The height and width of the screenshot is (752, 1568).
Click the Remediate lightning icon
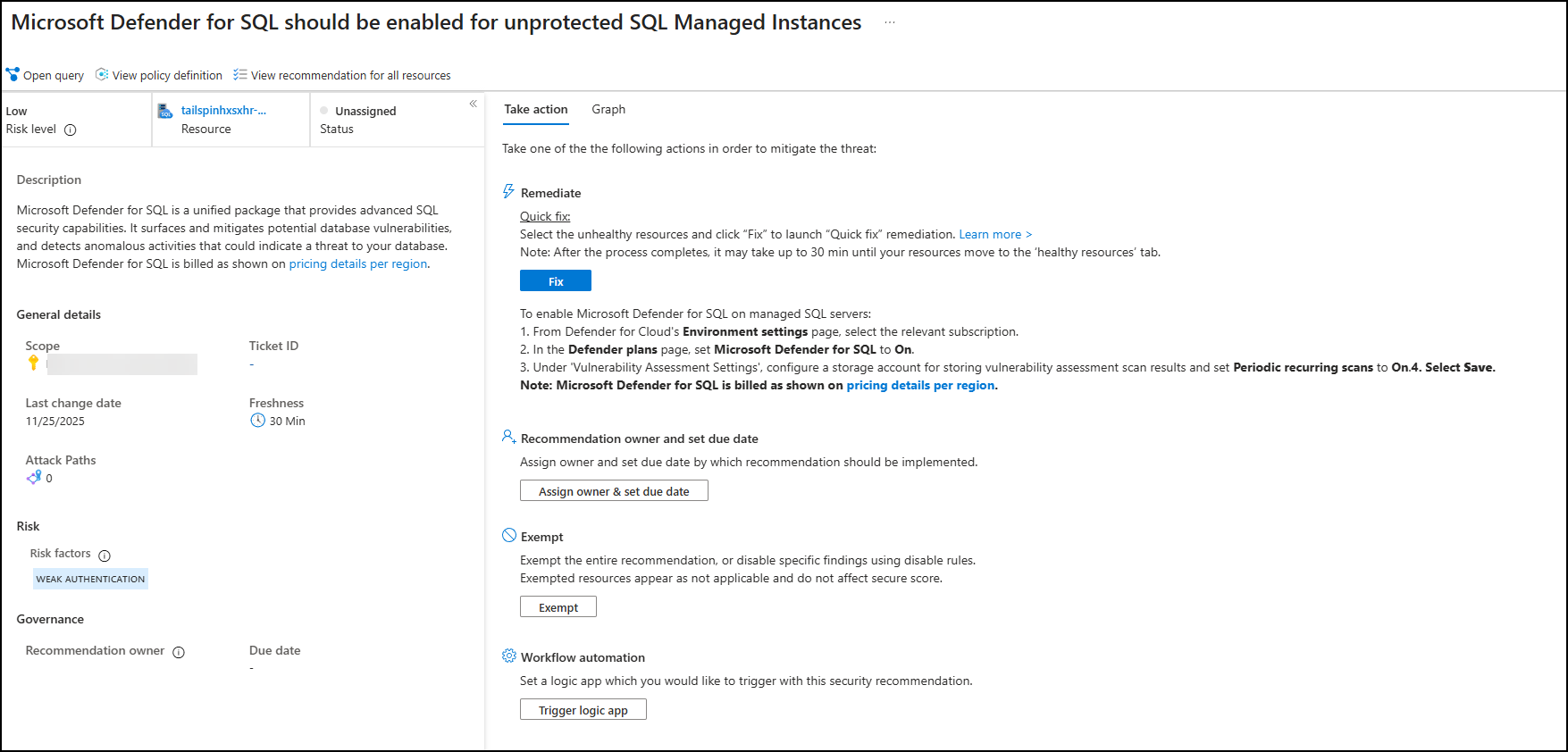click(x=508, y=191)
